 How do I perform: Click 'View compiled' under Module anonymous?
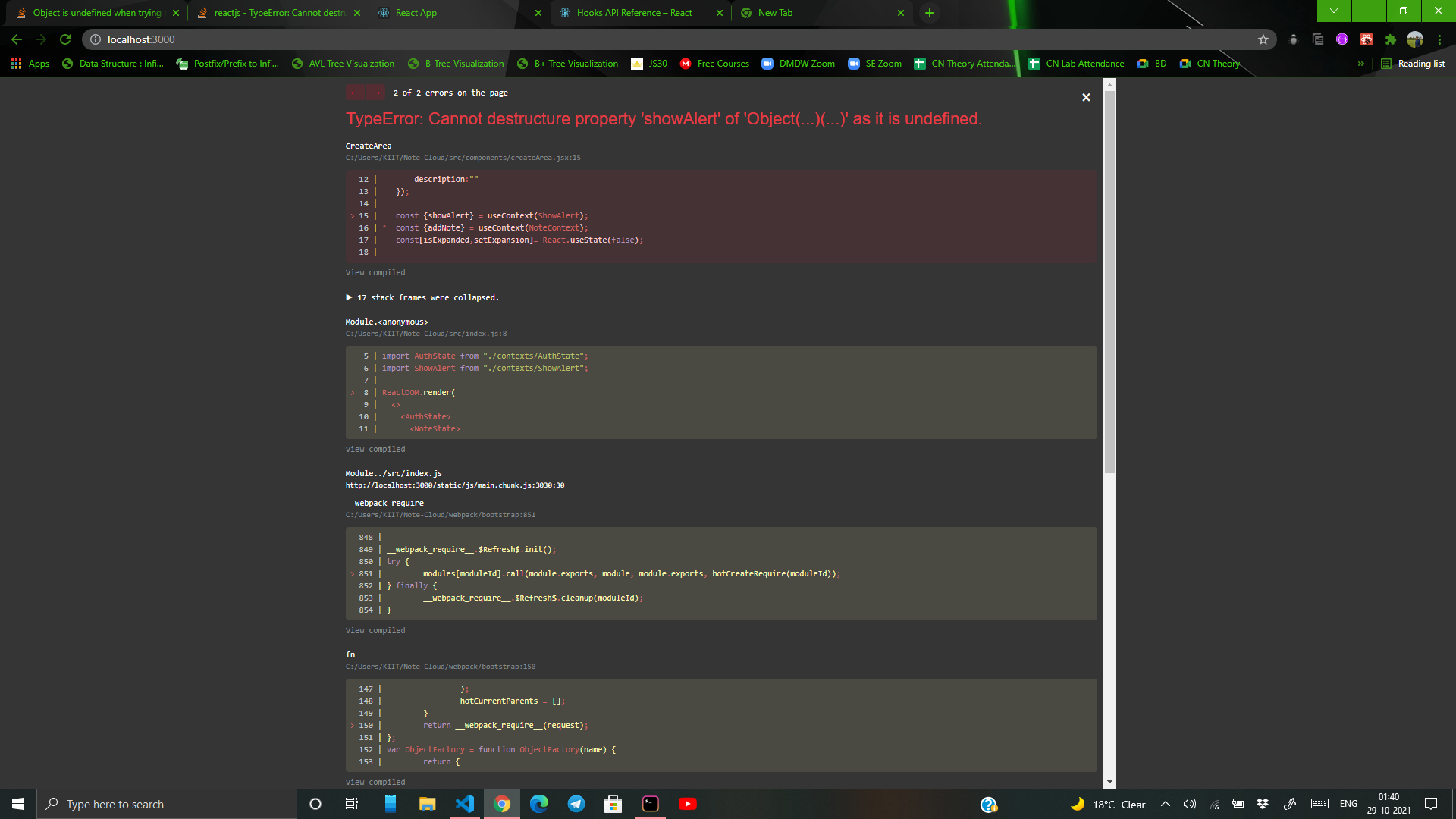click(374, 449)
